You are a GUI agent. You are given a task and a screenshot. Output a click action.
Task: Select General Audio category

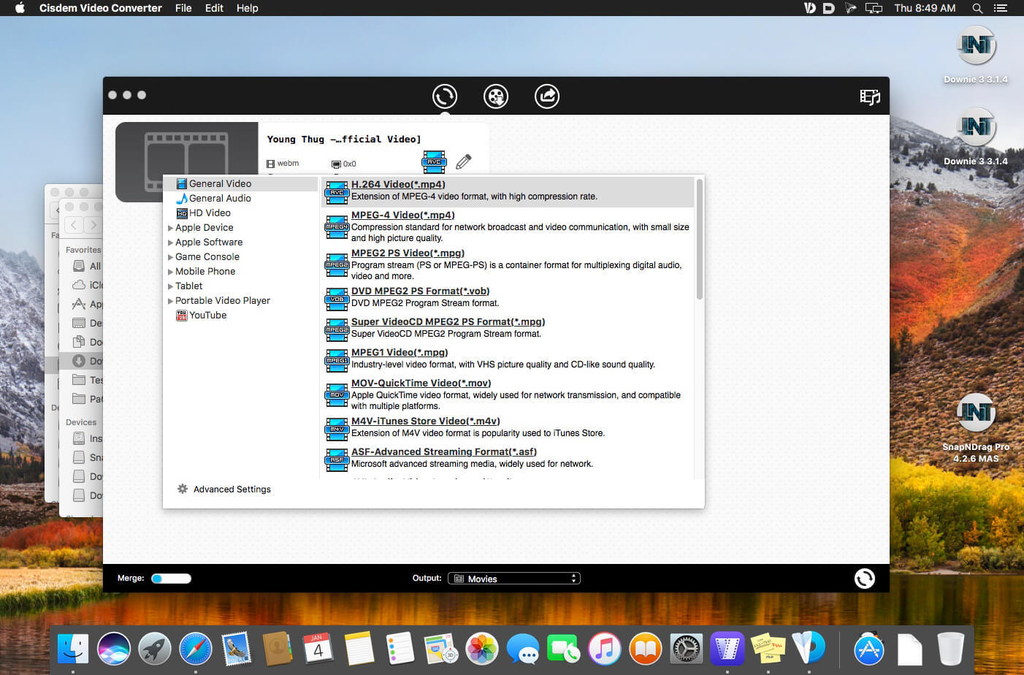pyautogui.click(x=220, y=198)
